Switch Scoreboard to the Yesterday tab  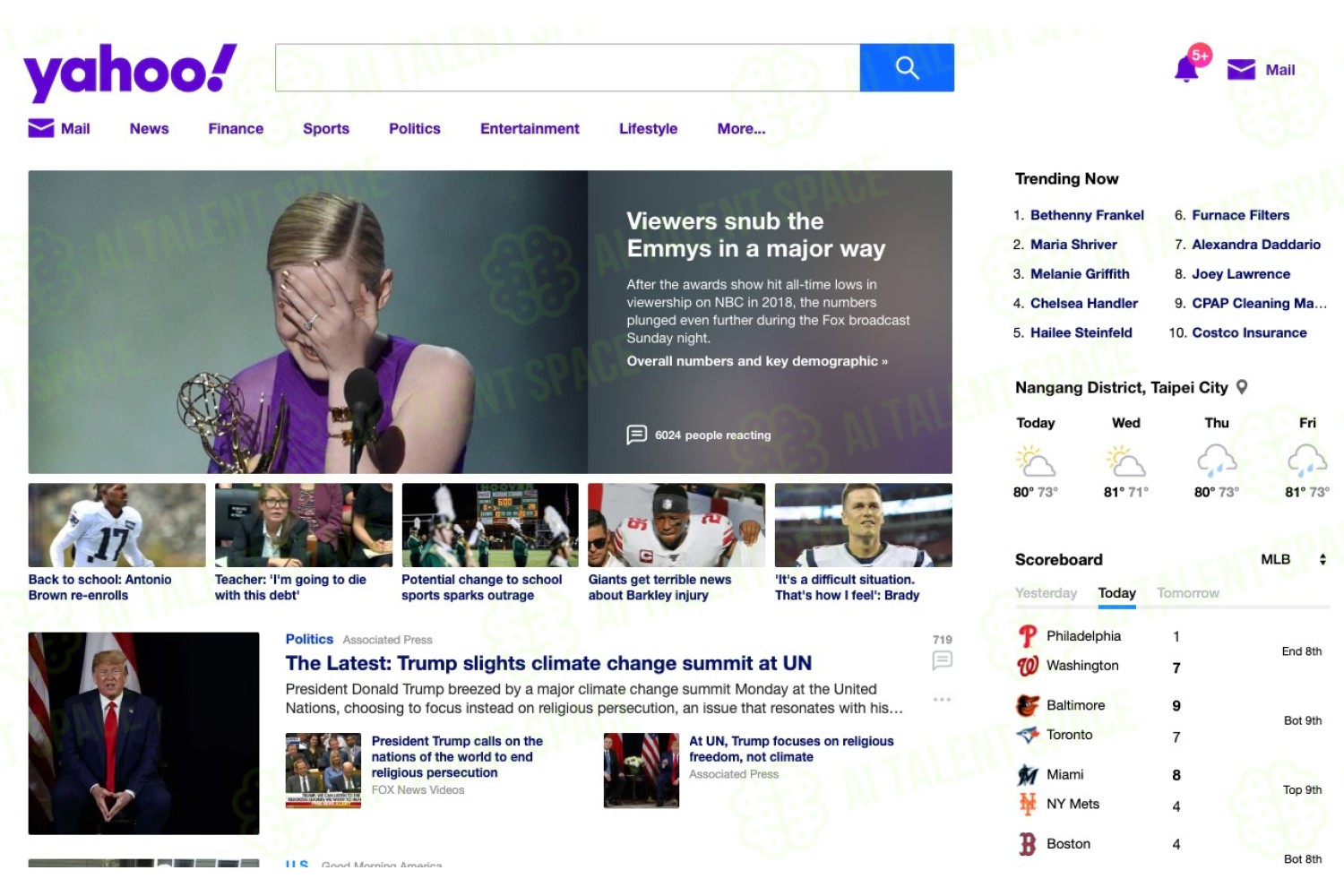[x=1046, y=593]
